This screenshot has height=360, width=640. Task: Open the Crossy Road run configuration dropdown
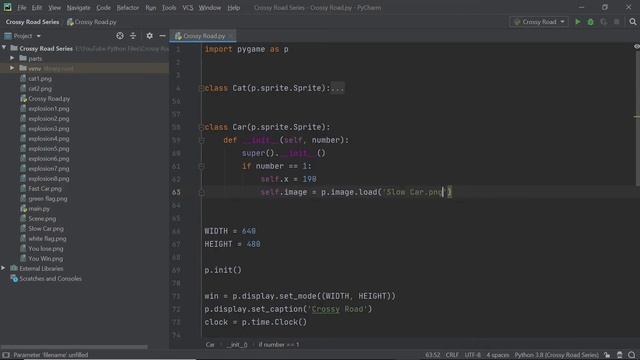click(x=539, y=22)
